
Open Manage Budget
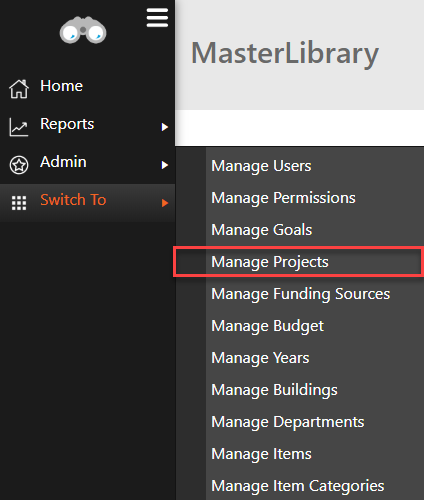pos(267,326)
